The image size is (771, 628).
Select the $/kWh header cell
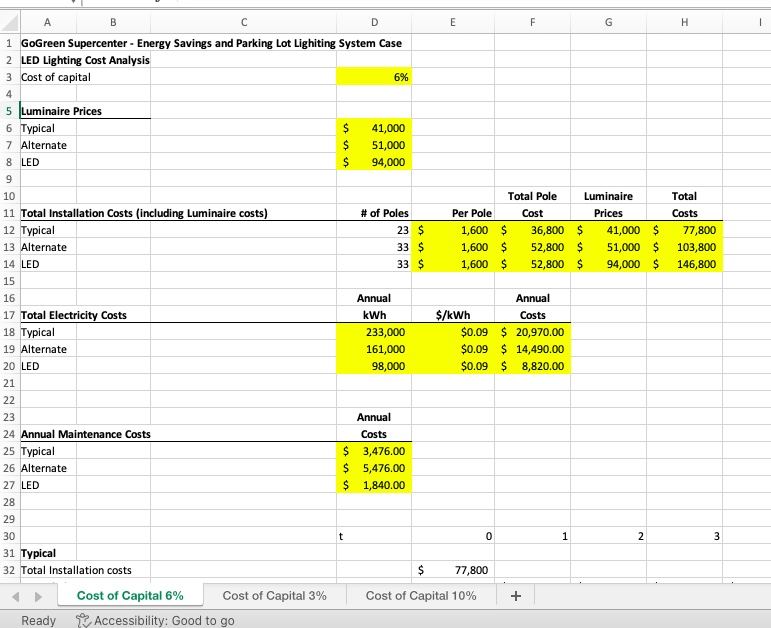point(453,315)
